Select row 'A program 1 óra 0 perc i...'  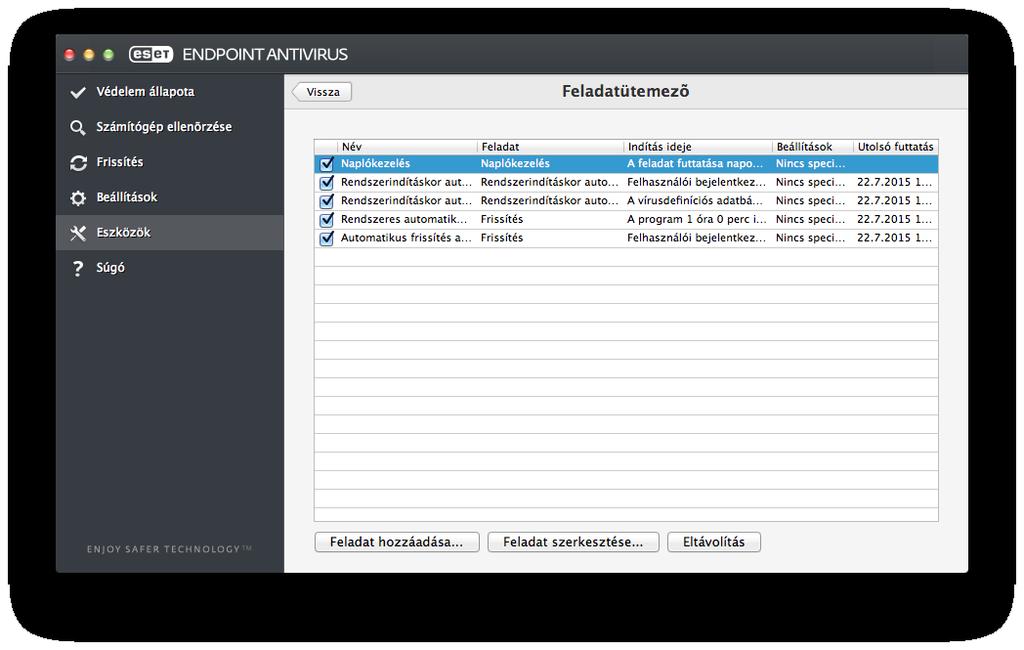click(x=626, y=219)
